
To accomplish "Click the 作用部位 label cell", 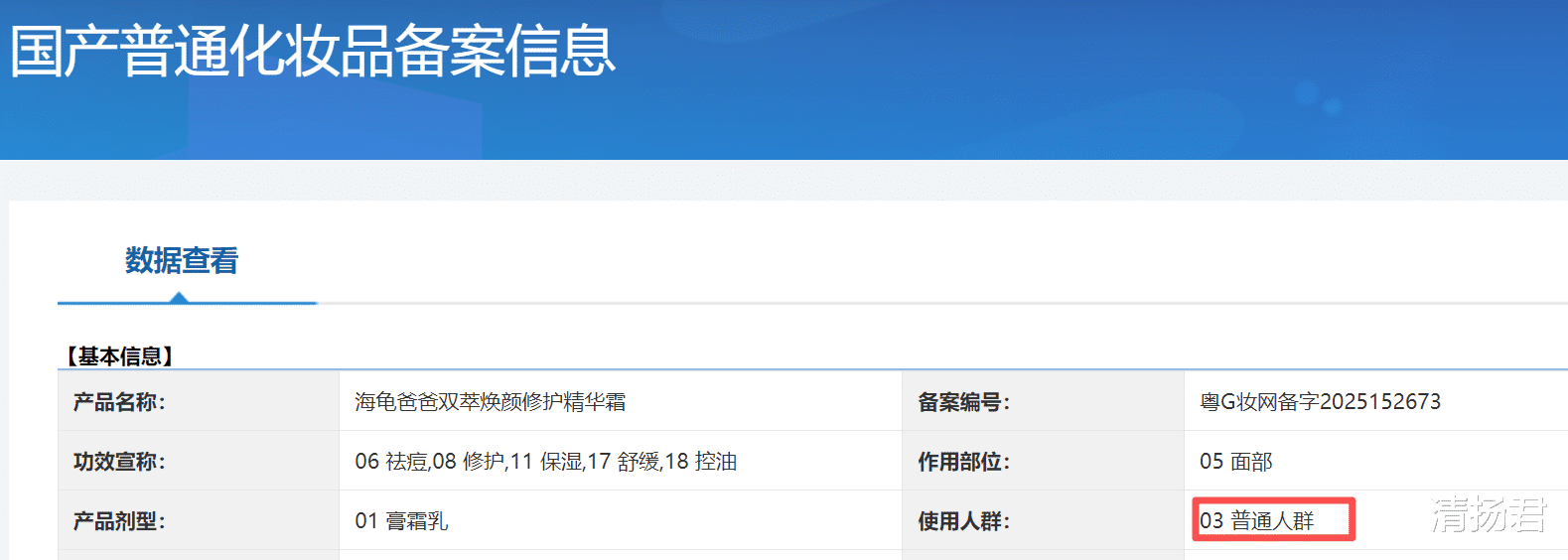I will click(x=1043, y=461).
